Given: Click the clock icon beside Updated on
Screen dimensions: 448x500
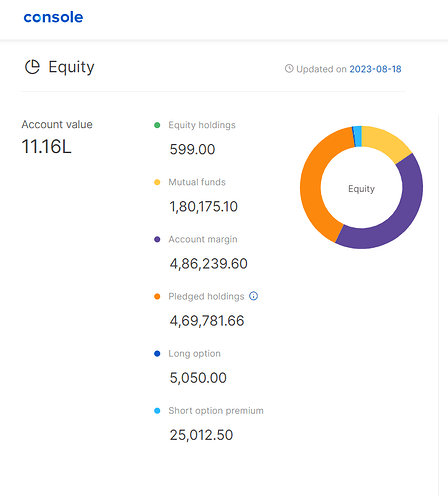Looking at the screenshot, I should [289, 69].
